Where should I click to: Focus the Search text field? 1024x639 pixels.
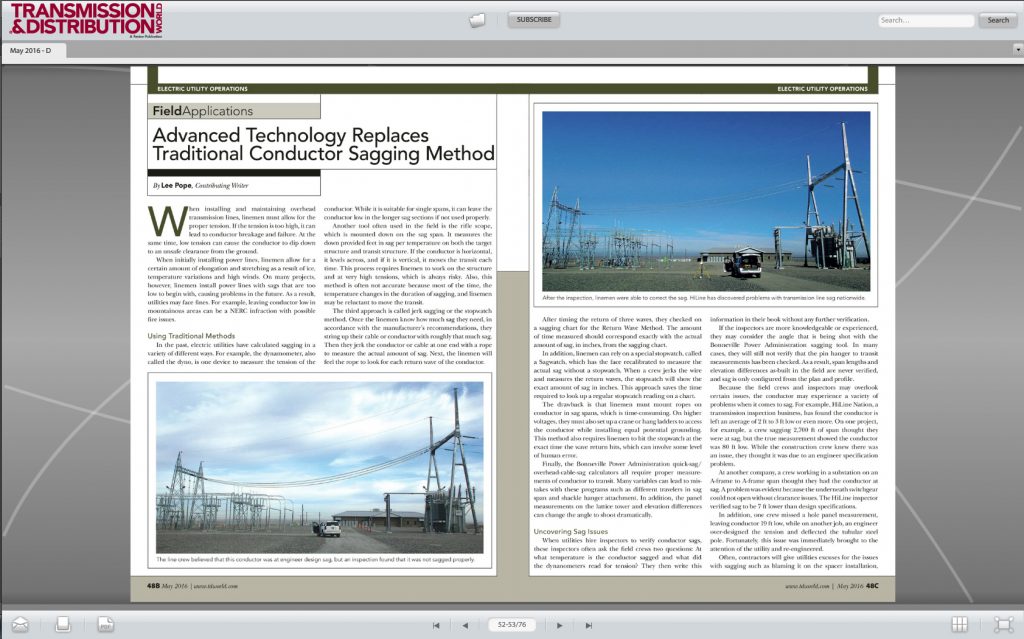coord(925,20)
